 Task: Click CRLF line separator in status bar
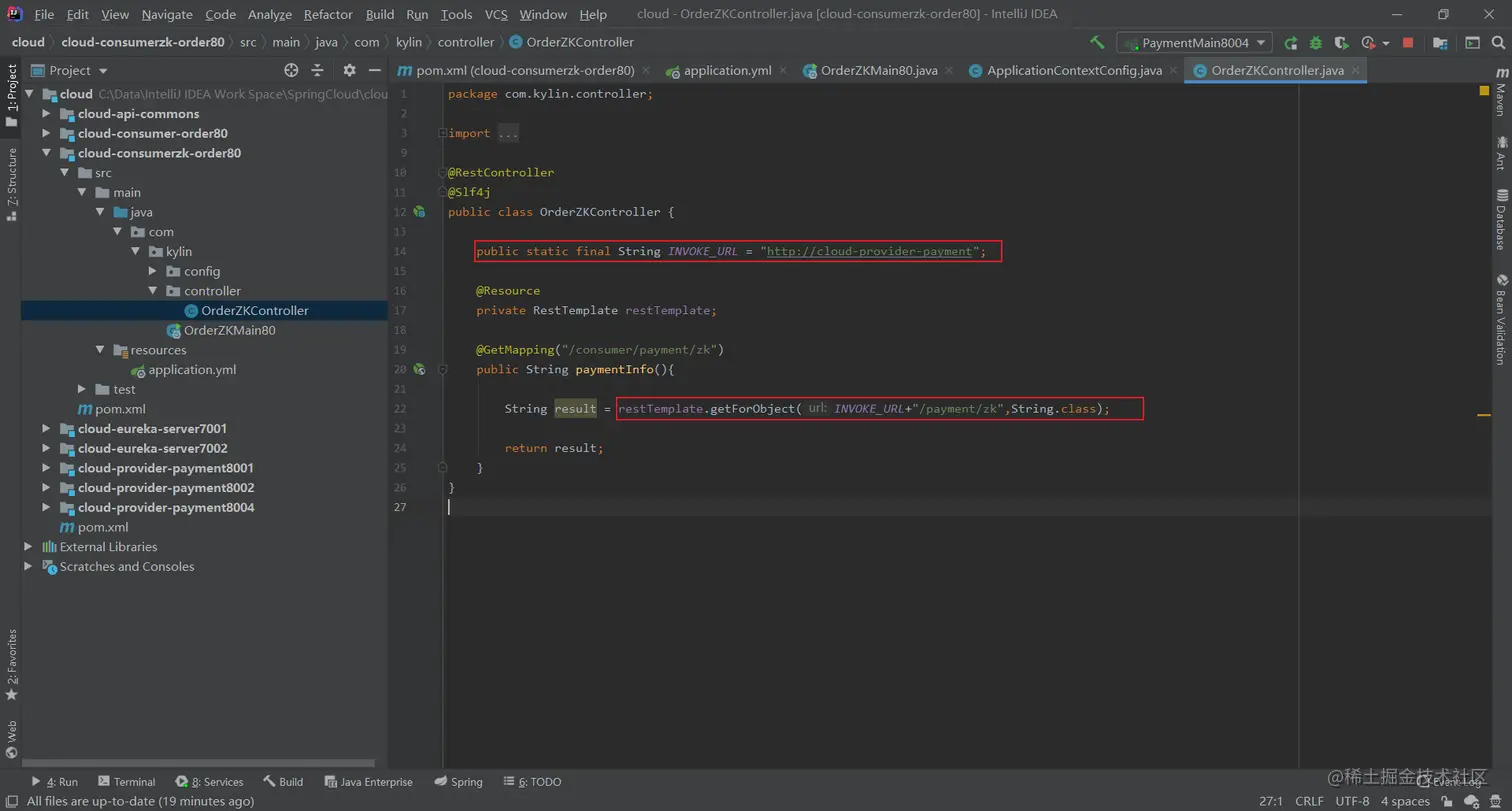point(1309,801)
